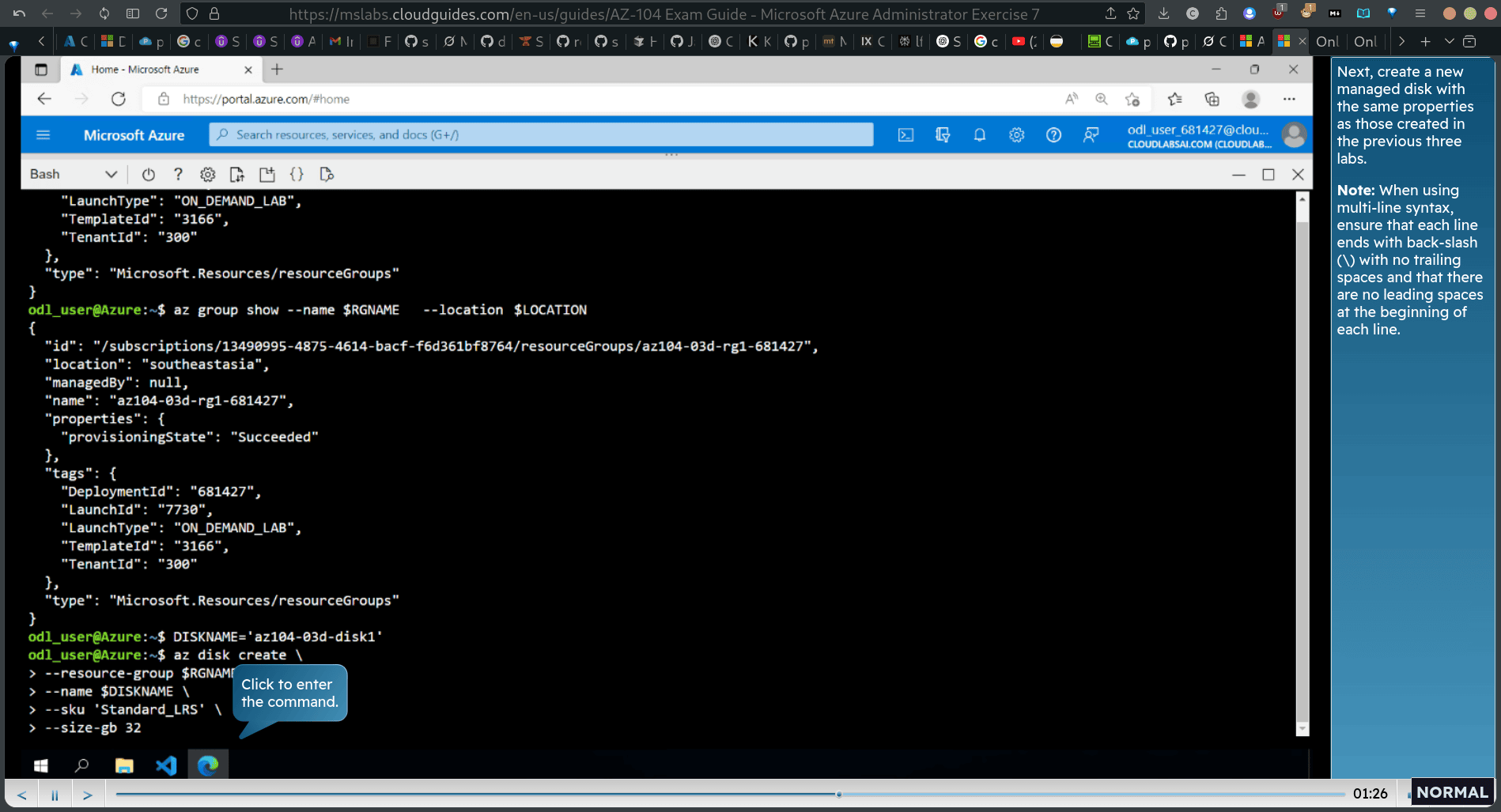Open Azure notifications bell

[x=979, y=135]
